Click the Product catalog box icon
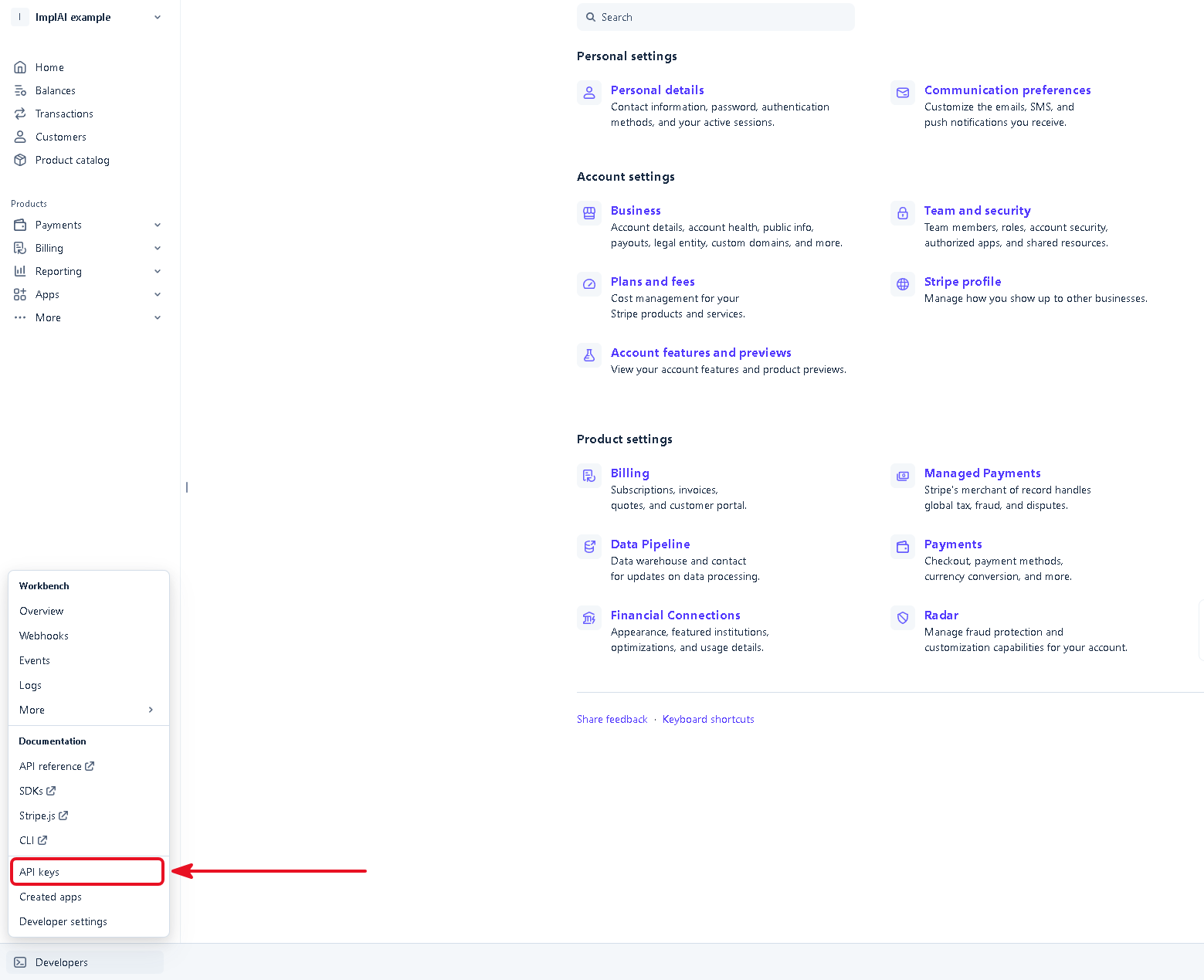This screenshot has width=1204, height=980. coord(20,160)
